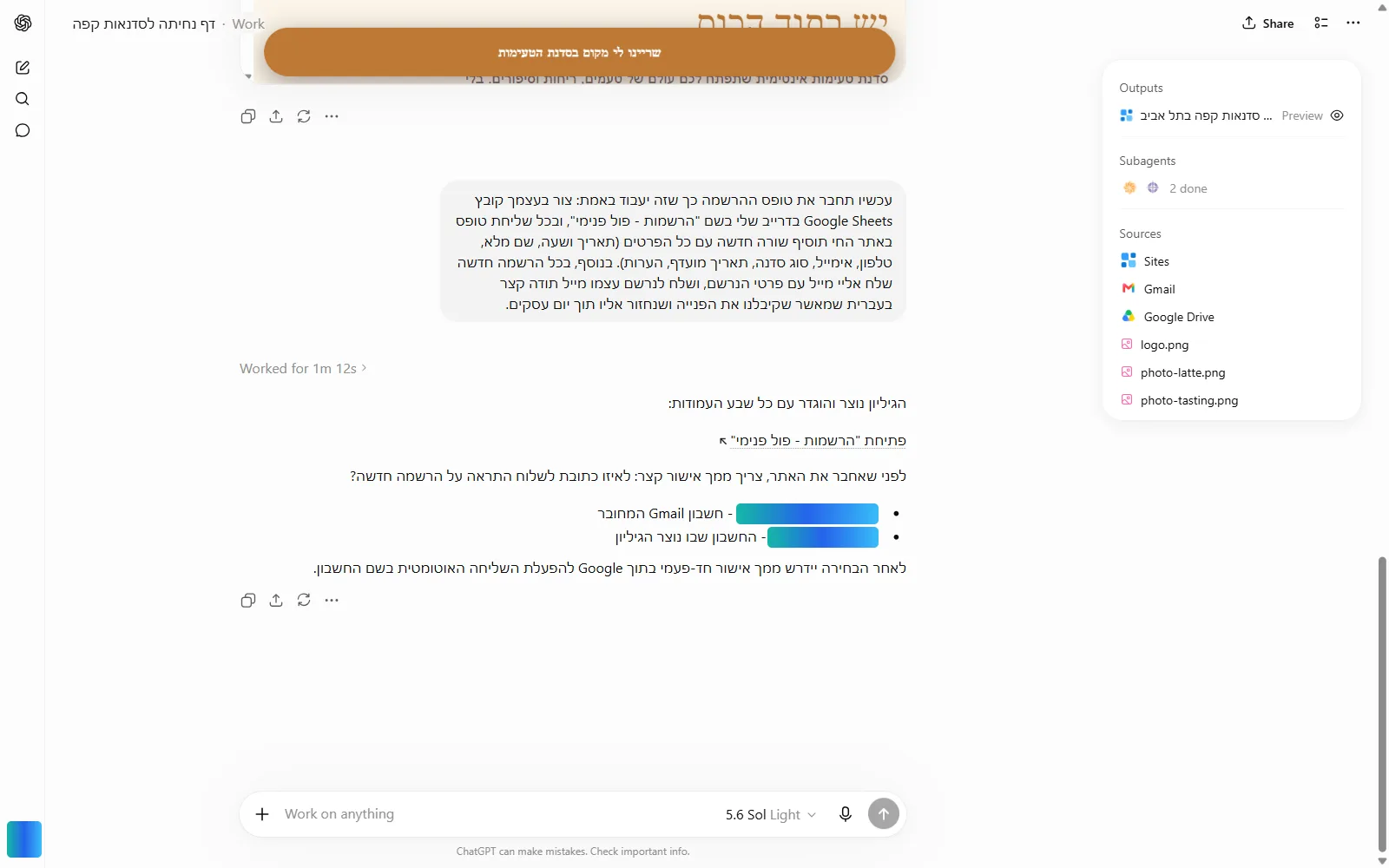This screenshot has height=868, width=1389.
Task: Open the profile avatar at bottom left
Action: (24, 839)
